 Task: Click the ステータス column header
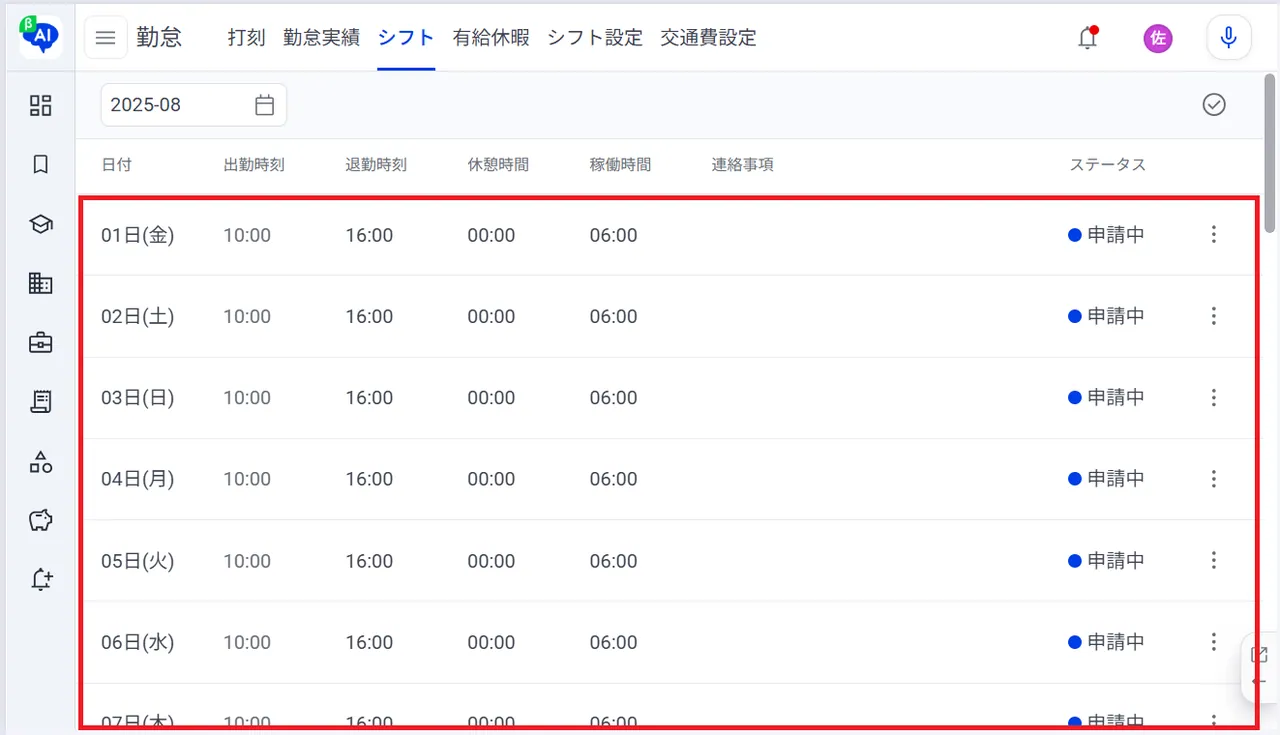pos(1108,165)
